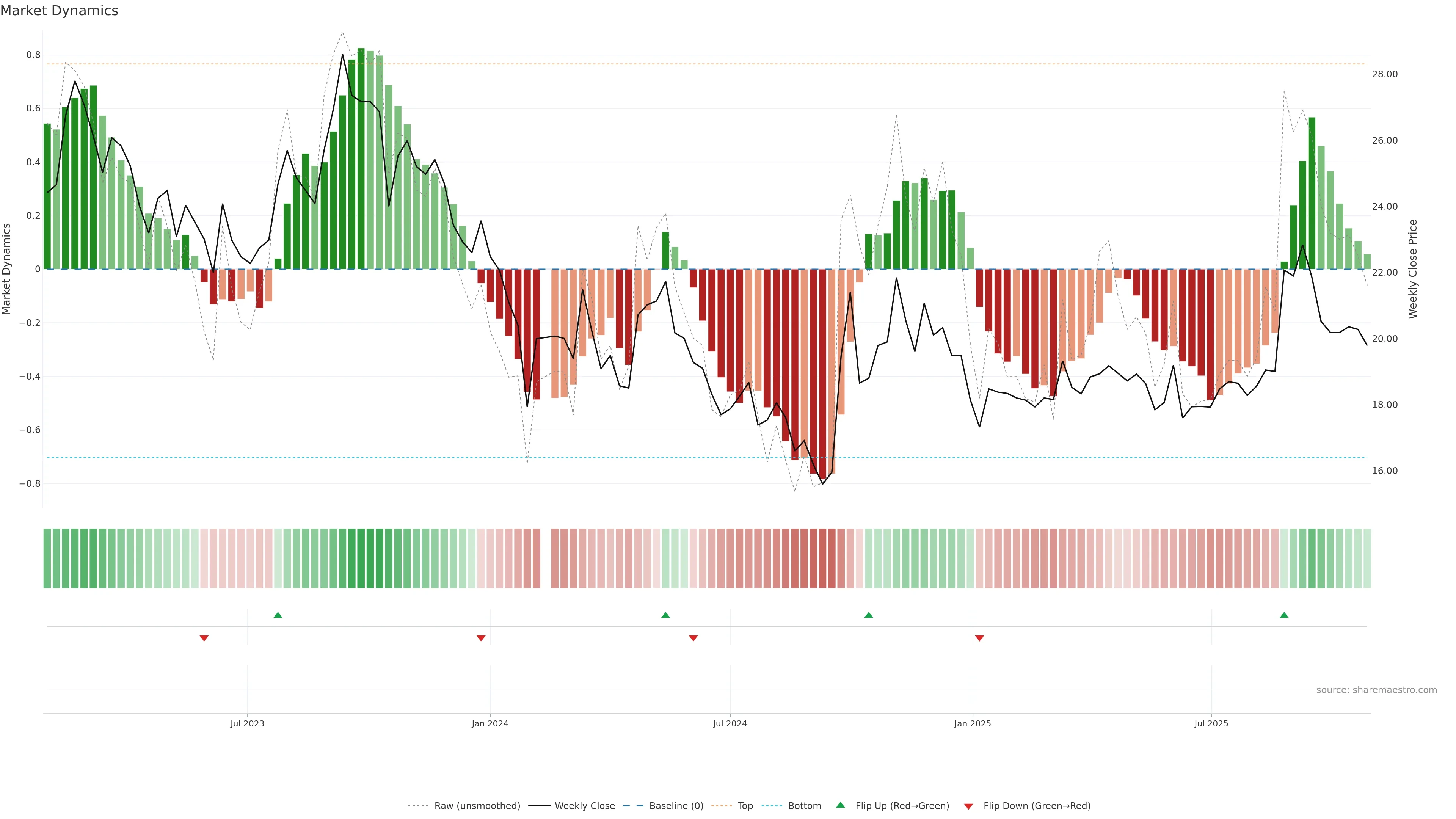The image size is (1456, 819).
Task: Click the red flip-down marker before Jul 2023
Action: pos(204,638)
